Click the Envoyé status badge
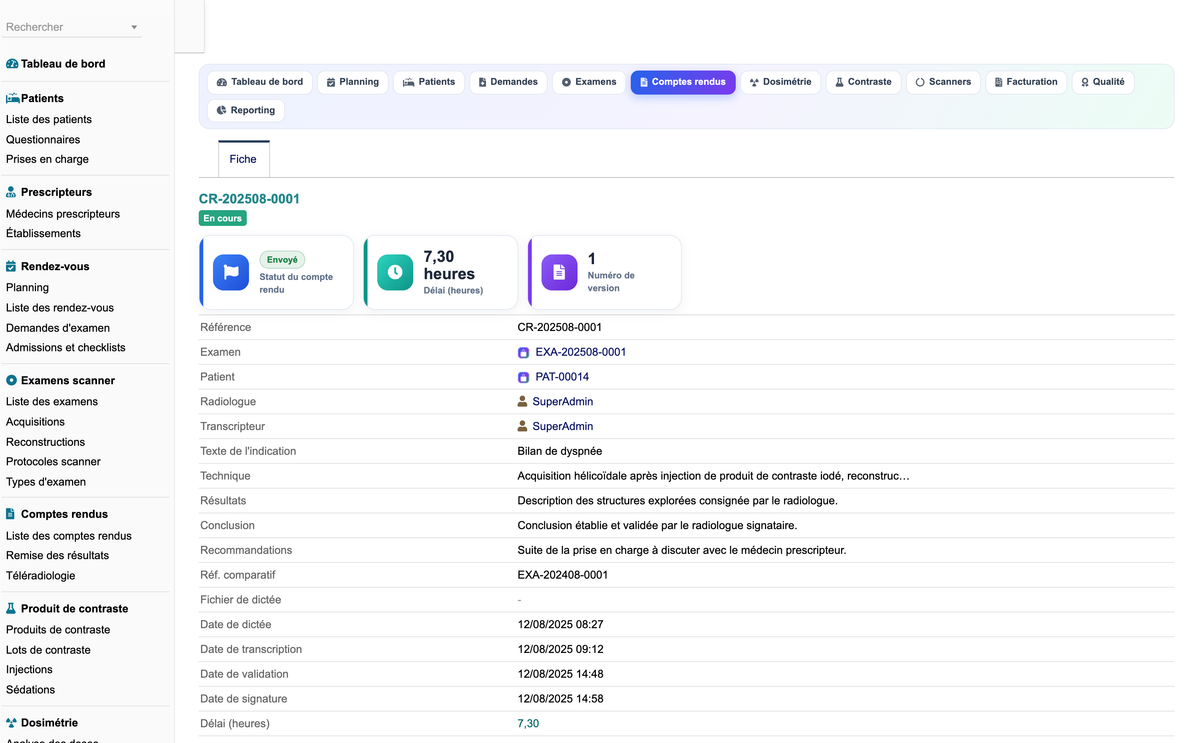This screenshot has height=743, width=1200. (282, 259)
